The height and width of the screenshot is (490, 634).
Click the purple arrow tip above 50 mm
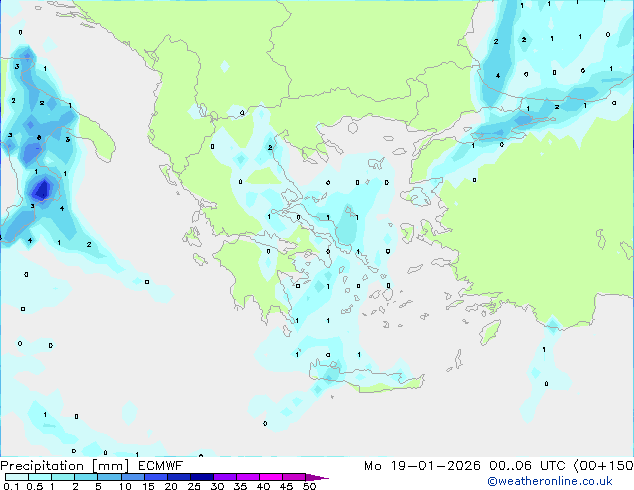pos(317,477)
